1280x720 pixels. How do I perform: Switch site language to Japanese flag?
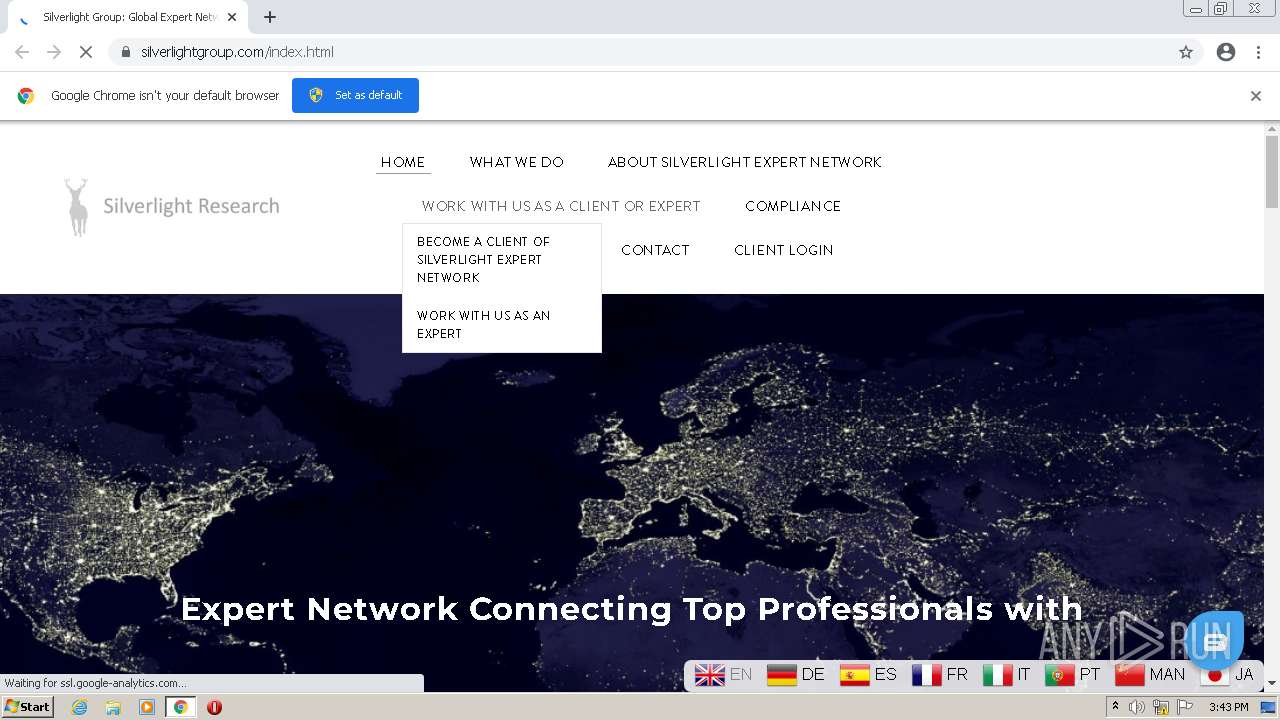(1214, 675)
